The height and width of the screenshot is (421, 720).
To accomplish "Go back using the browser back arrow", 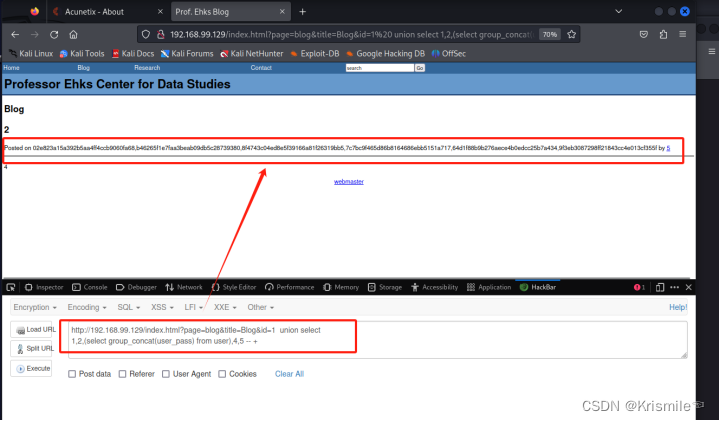I will (15, 34).
